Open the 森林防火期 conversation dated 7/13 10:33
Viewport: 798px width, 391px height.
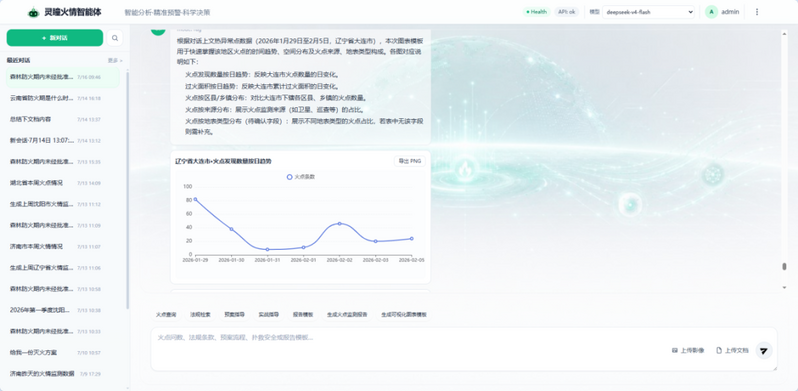tap(63, 331)
